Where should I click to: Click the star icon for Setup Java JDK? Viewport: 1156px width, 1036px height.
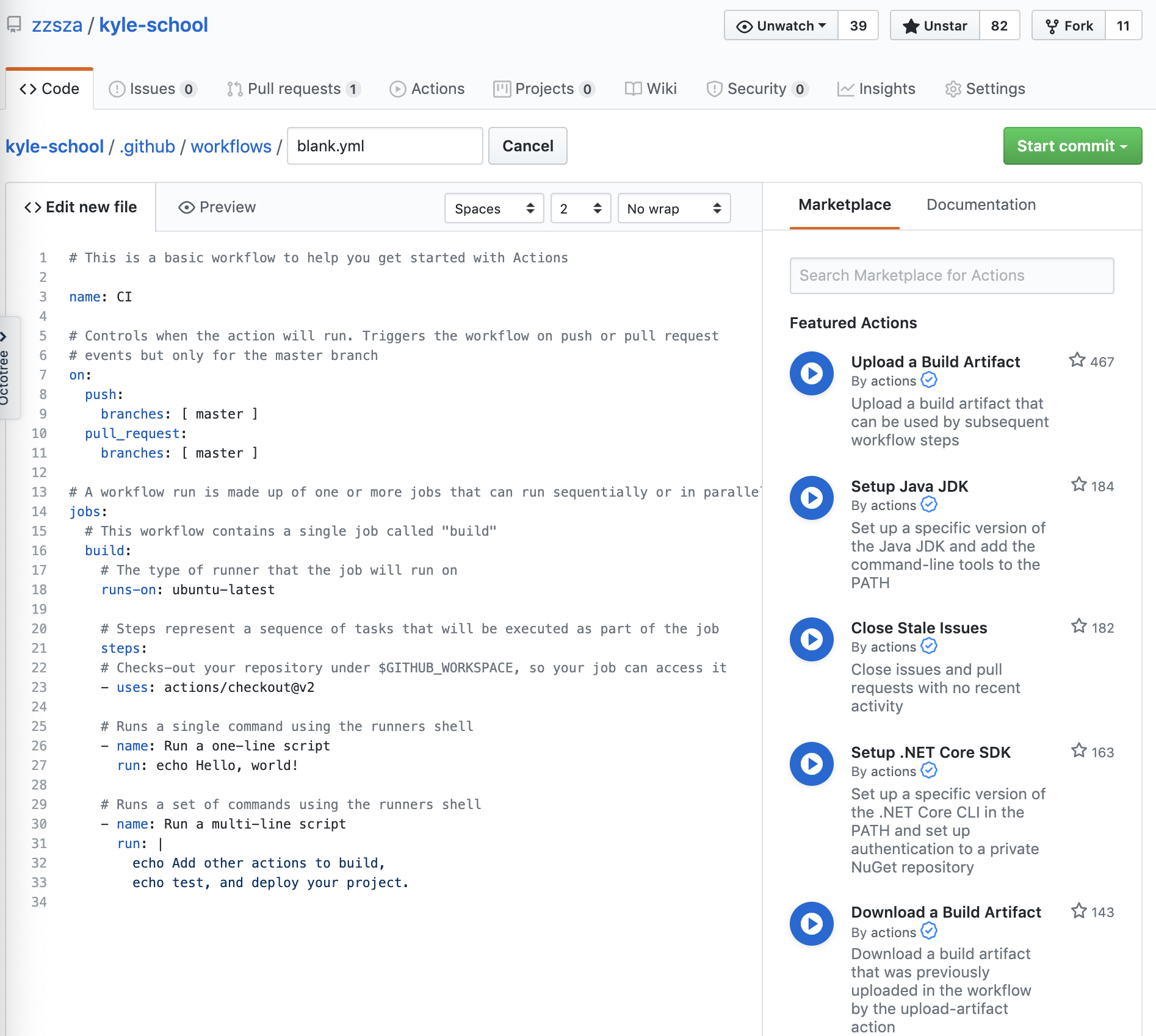click(1078, 485)
